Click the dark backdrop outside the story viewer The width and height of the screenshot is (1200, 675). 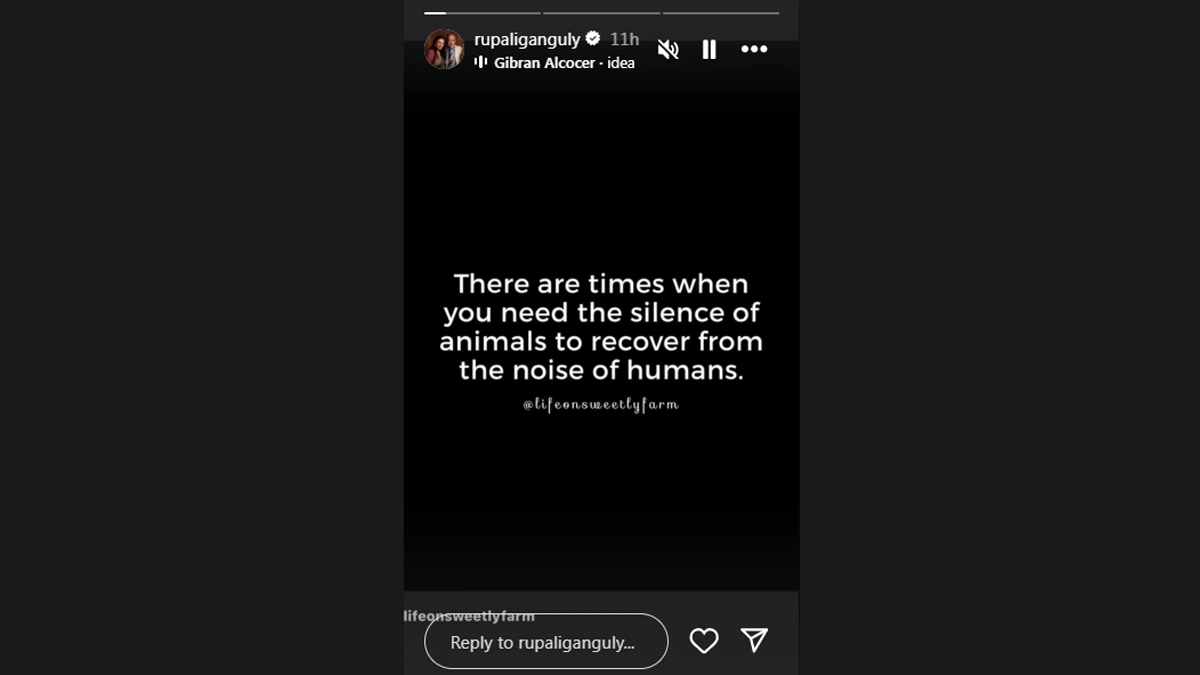(x=200, y=337)
